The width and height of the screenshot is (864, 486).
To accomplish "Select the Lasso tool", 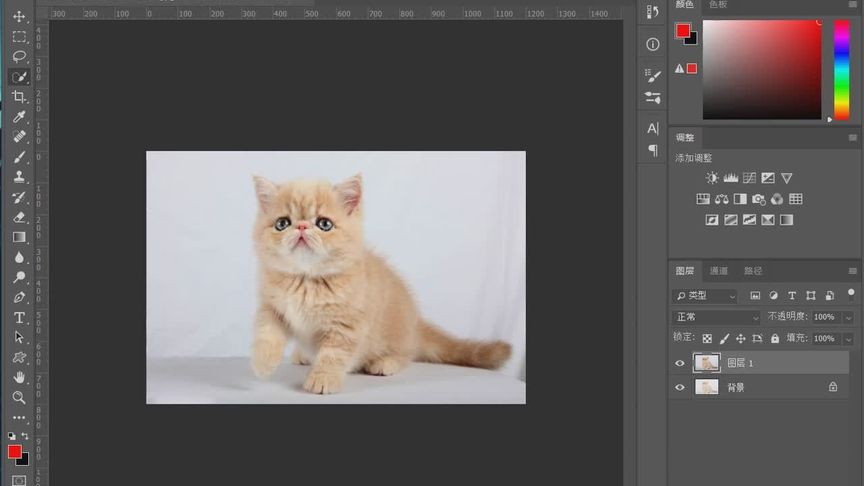I will click(x=19, y=56).
